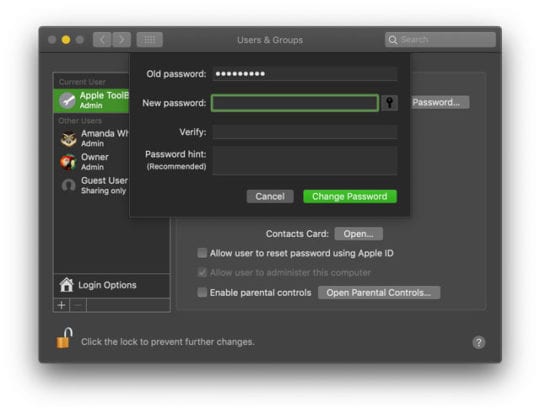Viewport: 540px width, 414px height.
Task: Show all preferences grid button
Action: coord(149,40)
